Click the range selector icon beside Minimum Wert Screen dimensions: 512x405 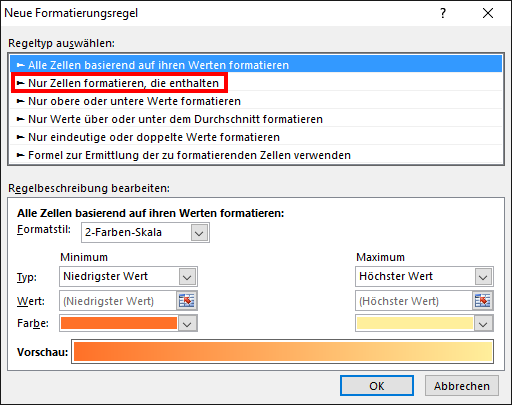coord(187,301)
